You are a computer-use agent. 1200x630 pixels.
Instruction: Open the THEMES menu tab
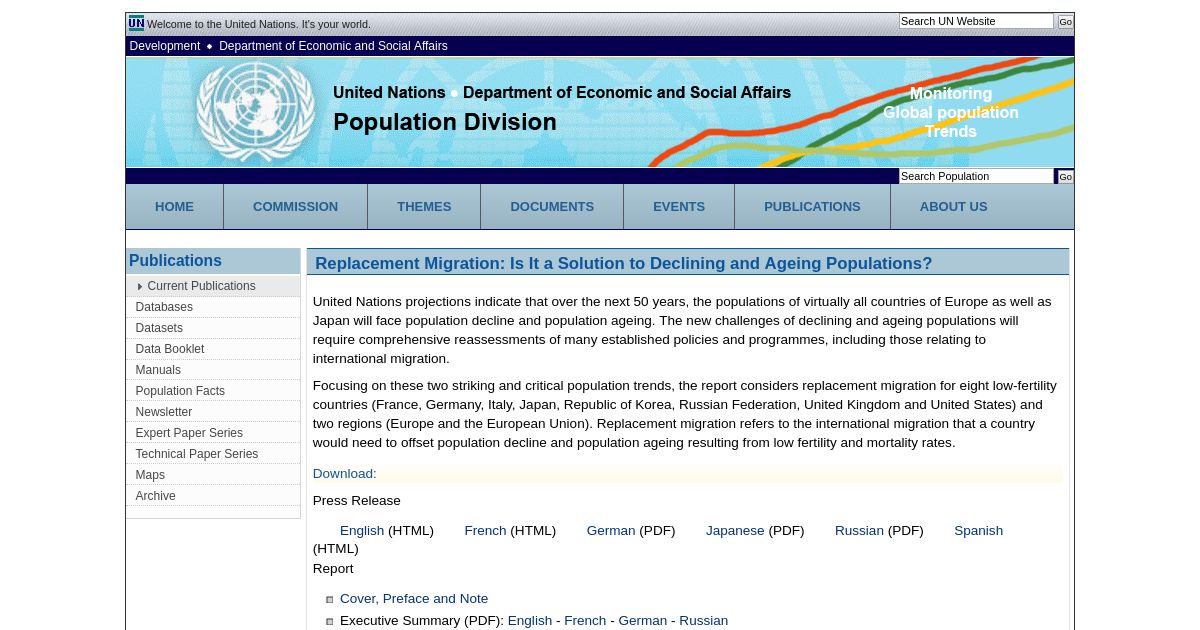(x=424, y=207)
